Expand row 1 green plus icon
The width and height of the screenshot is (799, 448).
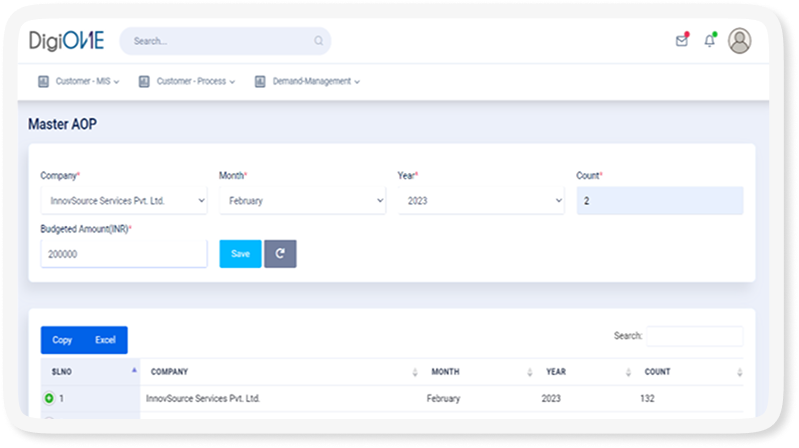click(x=49, y=398)
